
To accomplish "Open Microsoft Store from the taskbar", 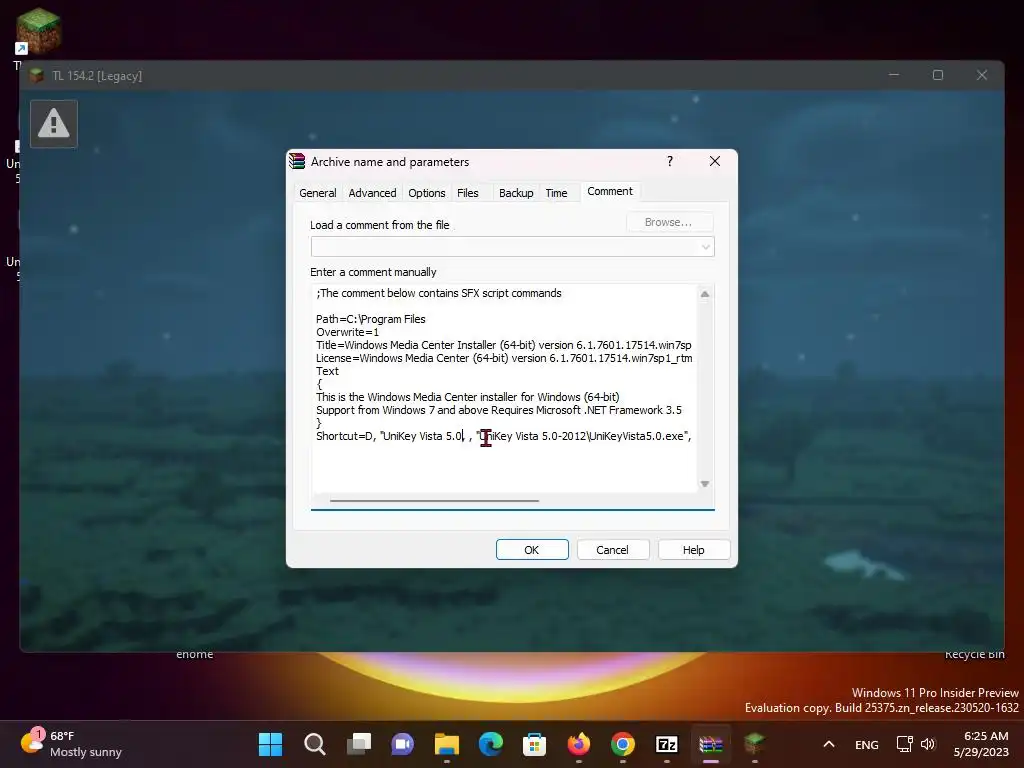I will (534, 744).
